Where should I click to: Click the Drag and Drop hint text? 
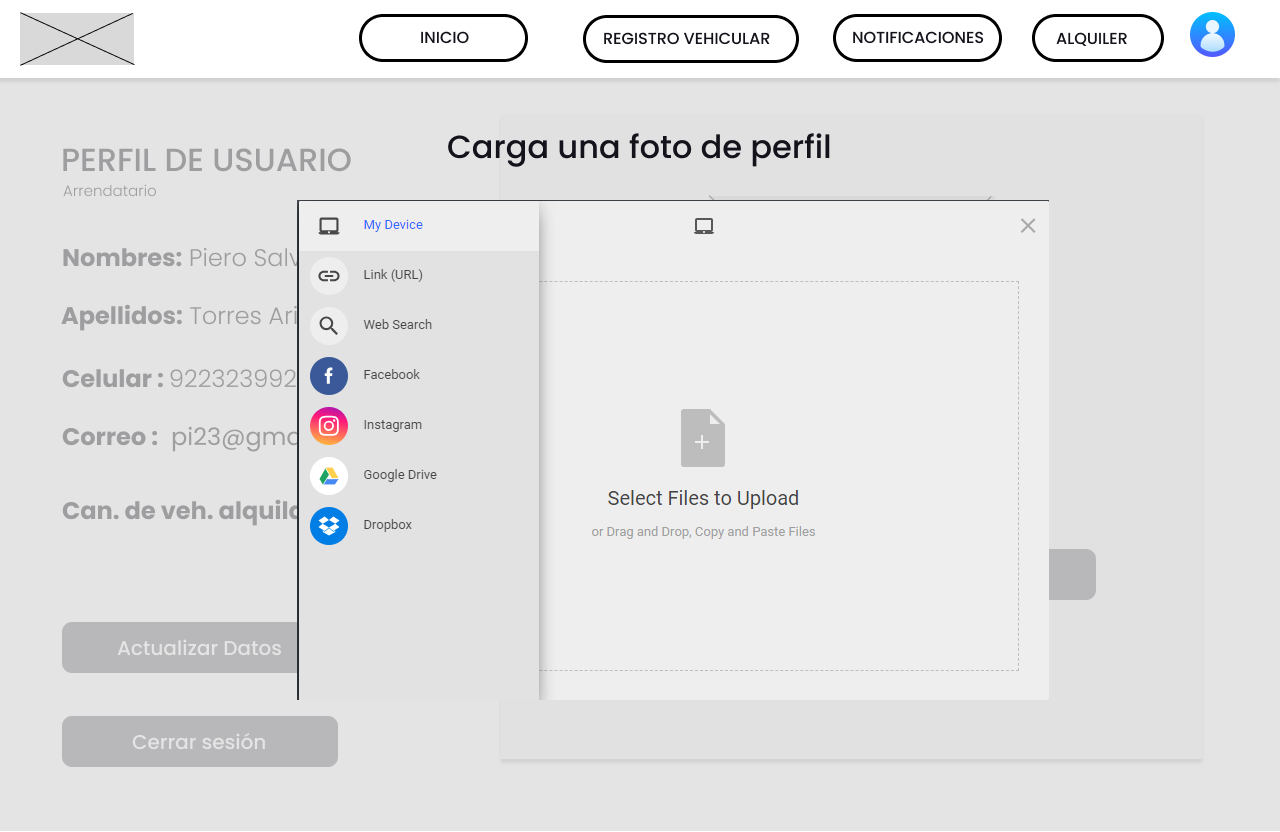click(703, 532)
